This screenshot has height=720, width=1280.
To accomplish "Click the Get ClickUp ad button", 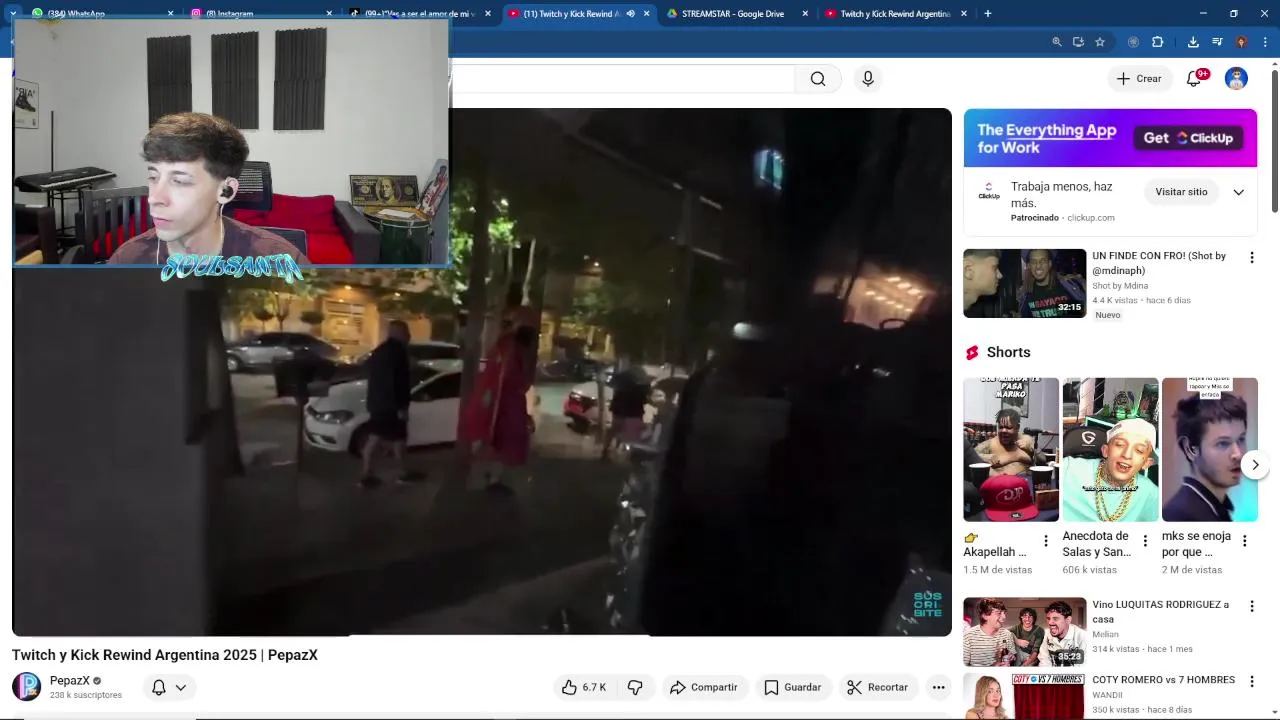I will click(x=1190, y=138).
